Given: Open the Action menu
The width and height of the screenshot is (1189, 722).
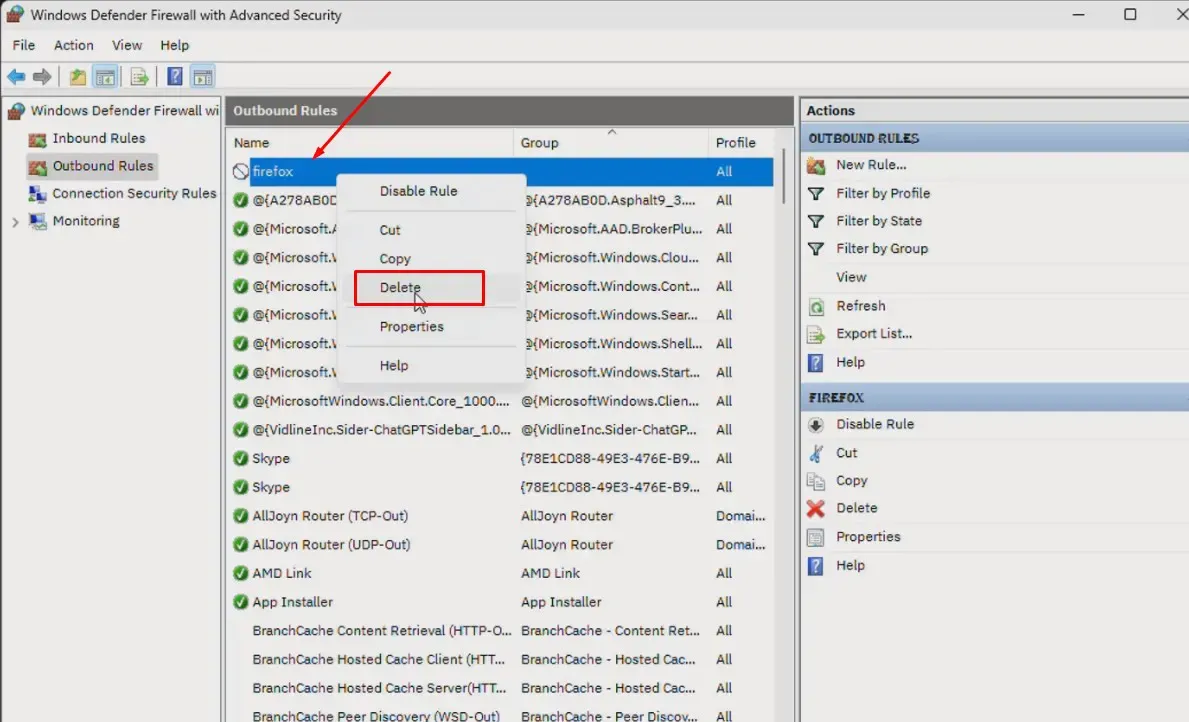Looking at the screenshot, I should click(74, 46).
